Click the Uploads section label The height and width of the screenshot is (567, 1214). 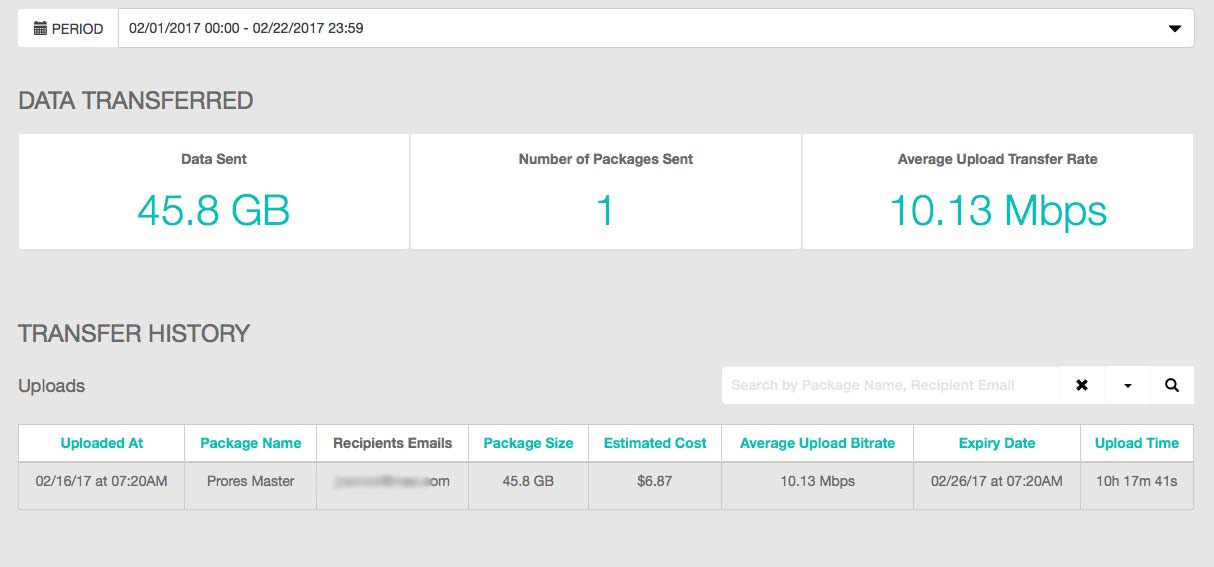coord(52,386)
